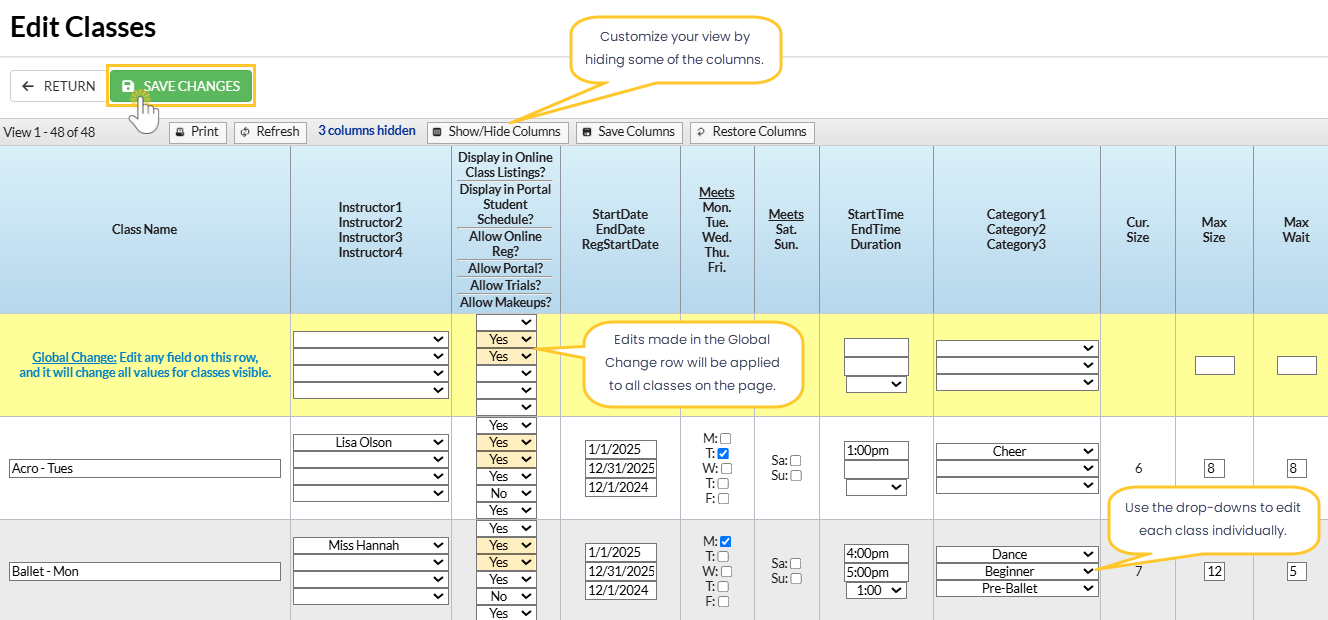Sort by the Class Name column header
Viewport: 1328px width, 620px height.
[145, 229]
